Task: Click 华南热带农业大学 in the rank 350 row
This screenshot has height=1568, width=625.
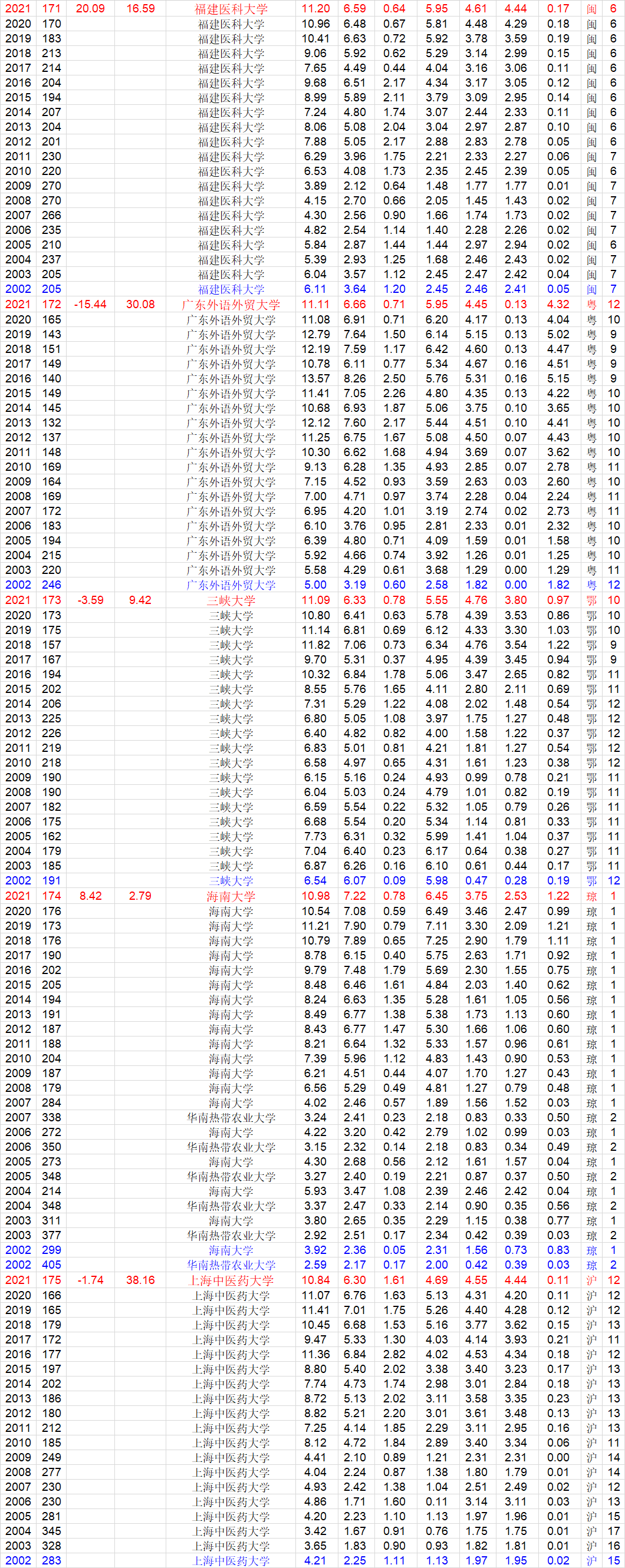Action: point(231,1147)
